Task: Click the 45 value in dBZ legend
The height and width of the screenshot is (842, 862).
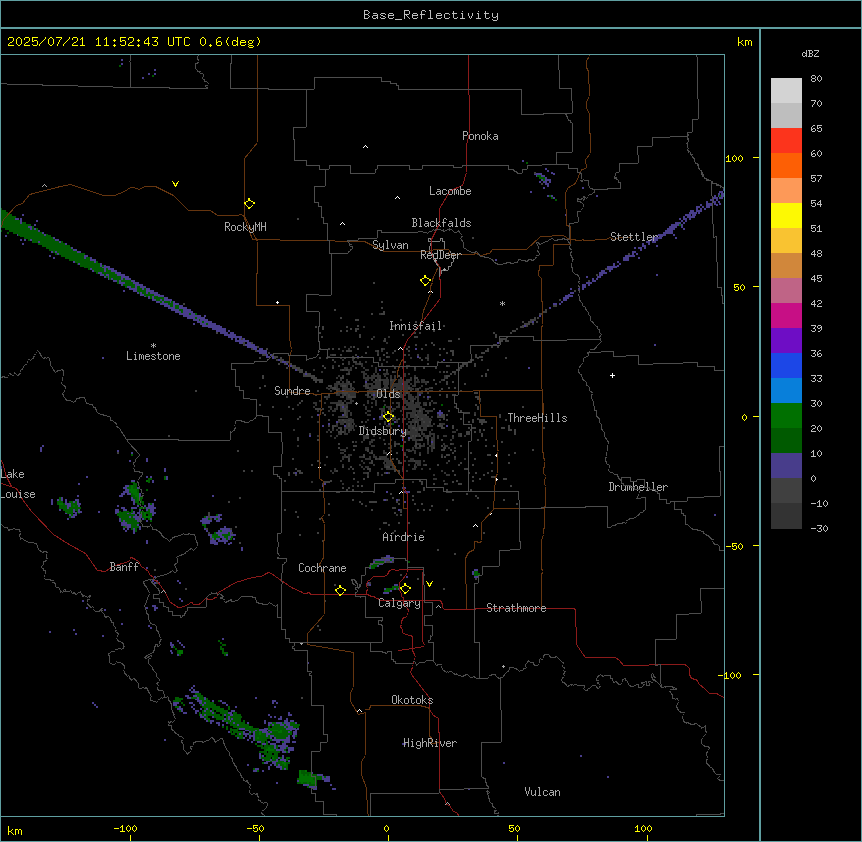Action: pos(816,279)
